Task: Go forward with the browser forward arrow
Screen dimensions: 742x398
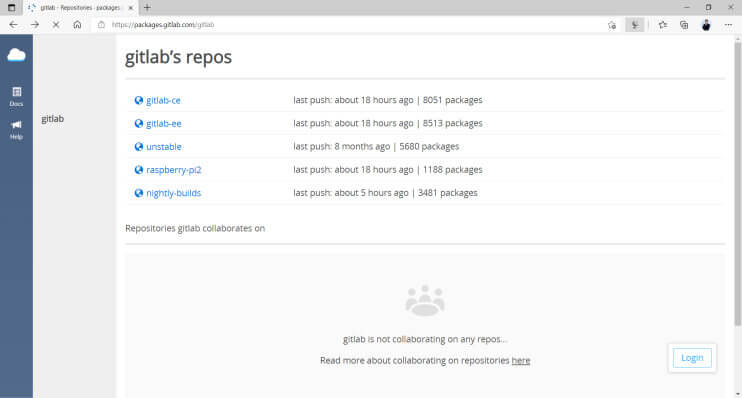Action: [35, 25]
